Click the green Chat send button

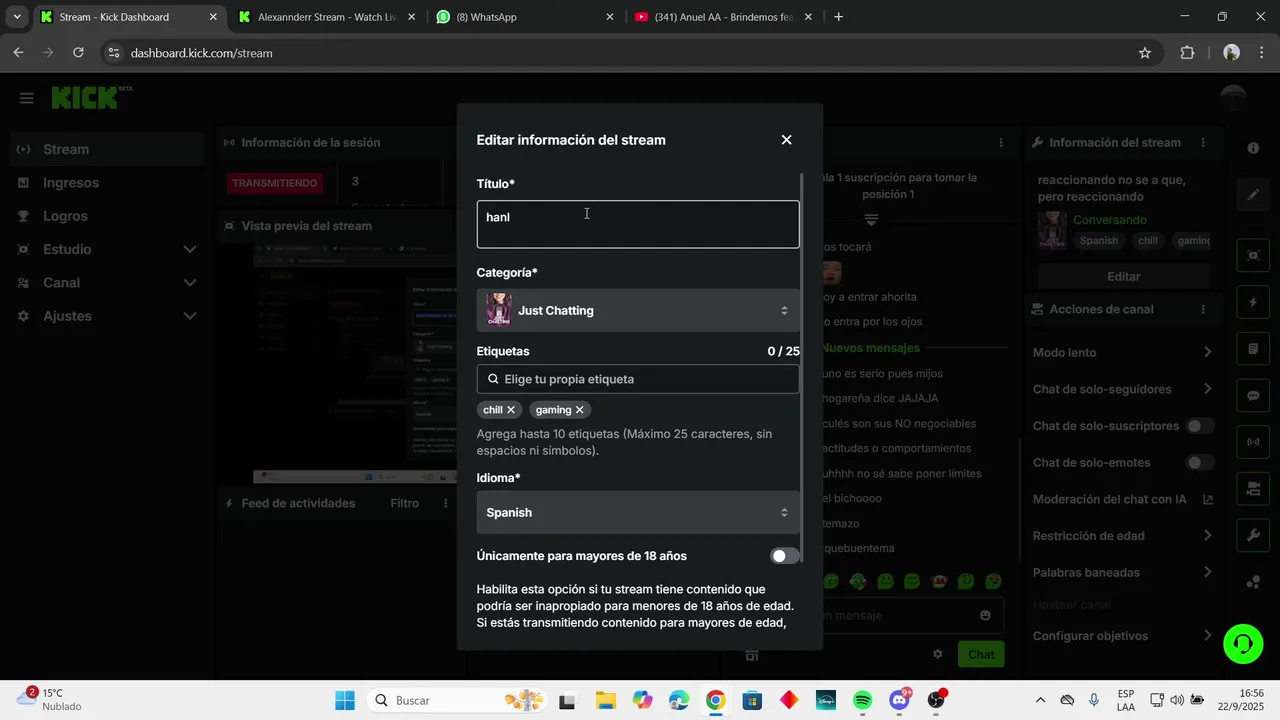(981, 654)
